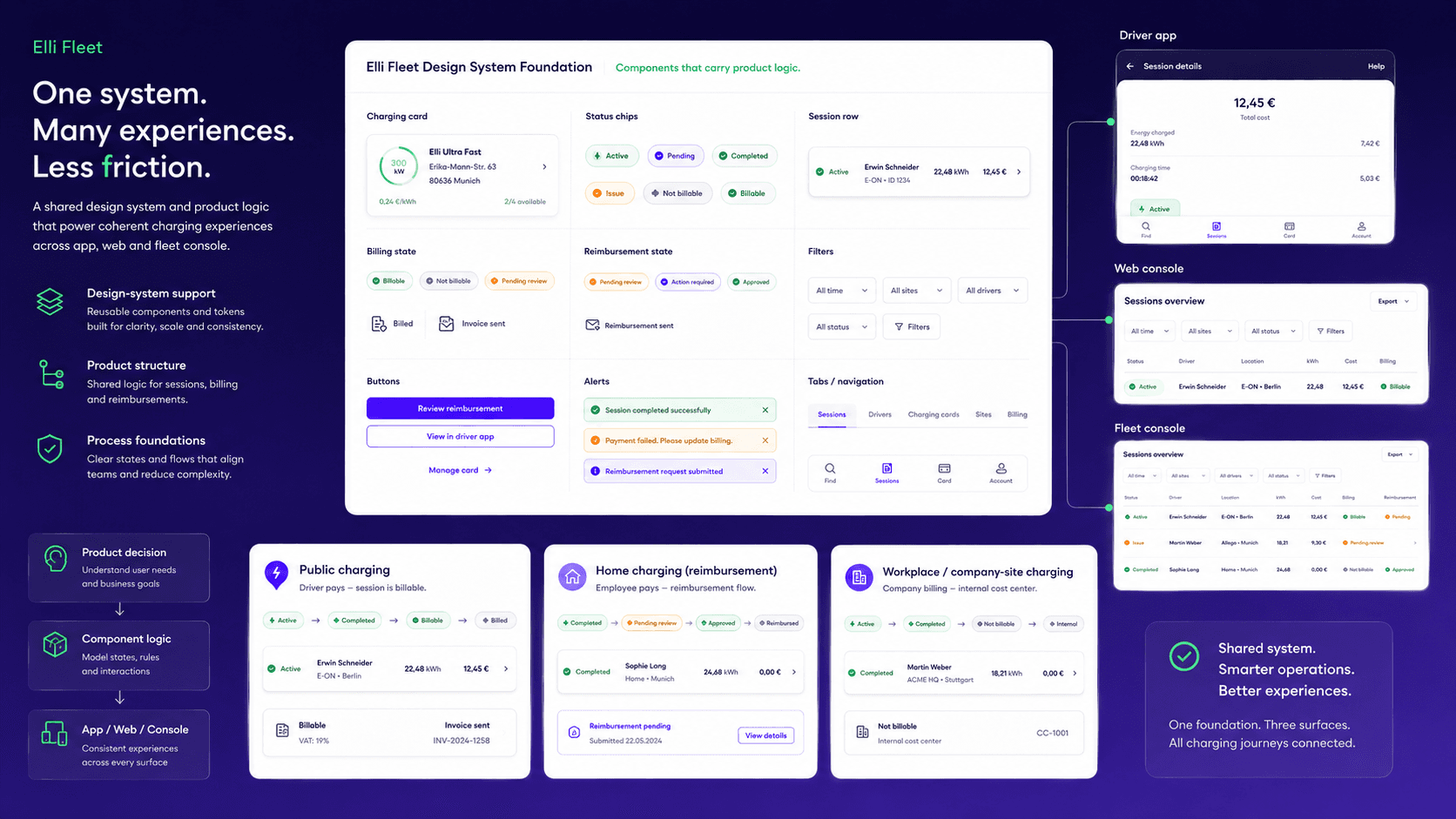Open the Card icon in the Tabs / navigation bar
The width and height of the screenshot is (1456, 819).
[x=944, y=468]
